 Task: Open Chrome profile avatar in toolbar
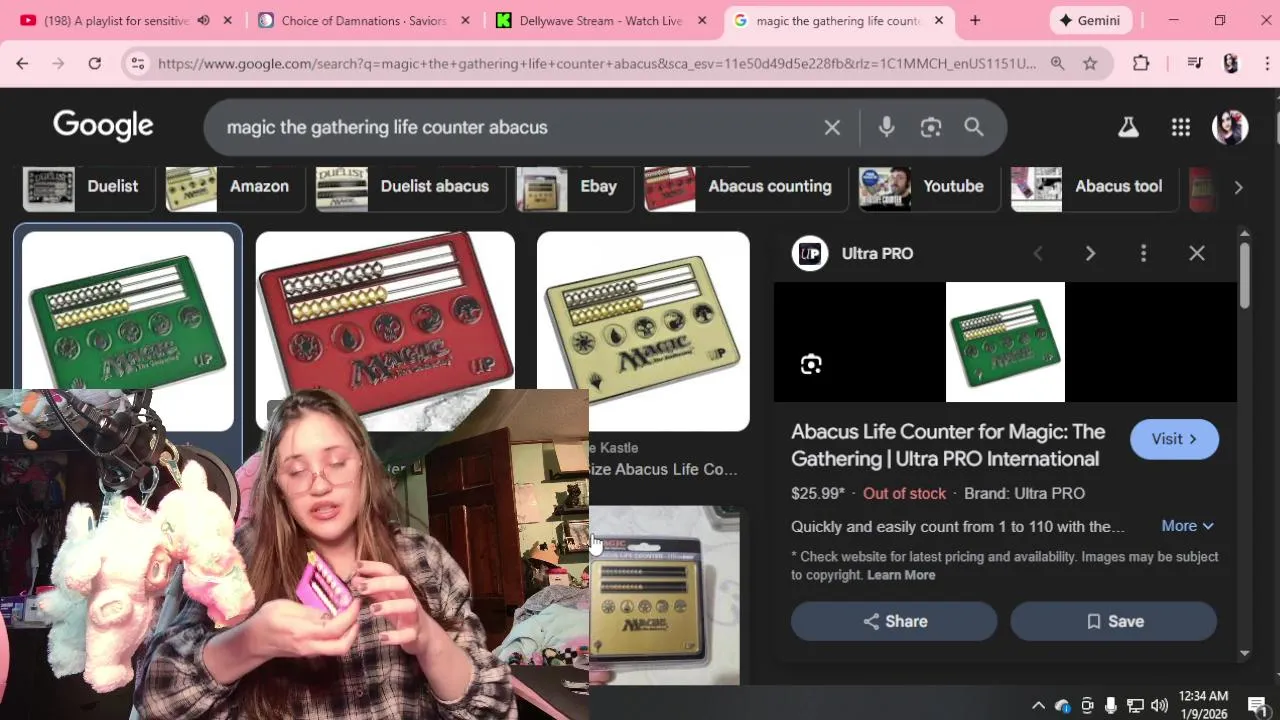click(x=1231, y=63)
